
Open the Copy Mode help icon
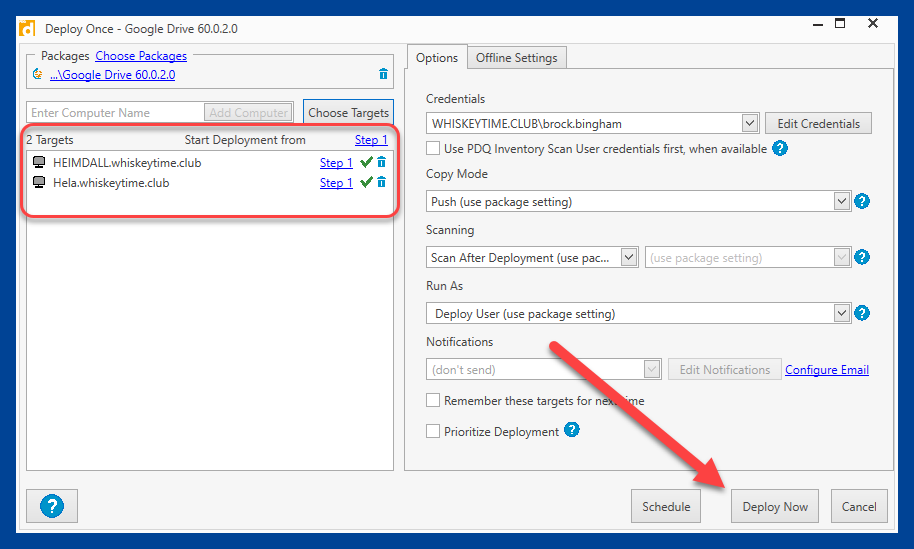(x=862, y=202)
